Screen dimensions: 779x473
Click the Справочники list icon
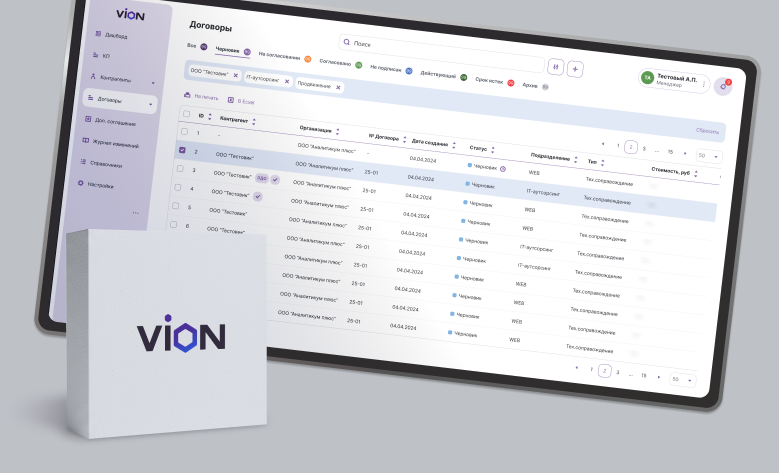pyautogui.click(x=83, y=161)
